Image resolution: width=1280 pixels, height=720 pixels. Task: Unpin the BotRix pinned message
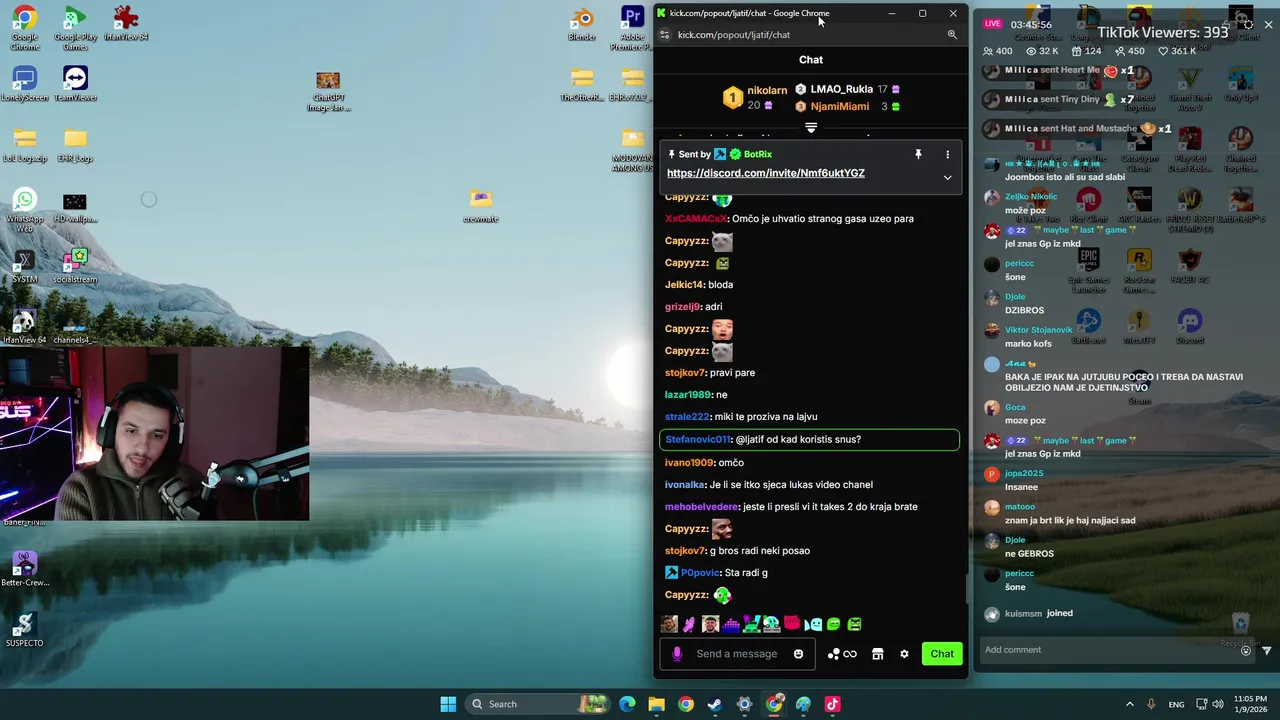coord(918,154)
